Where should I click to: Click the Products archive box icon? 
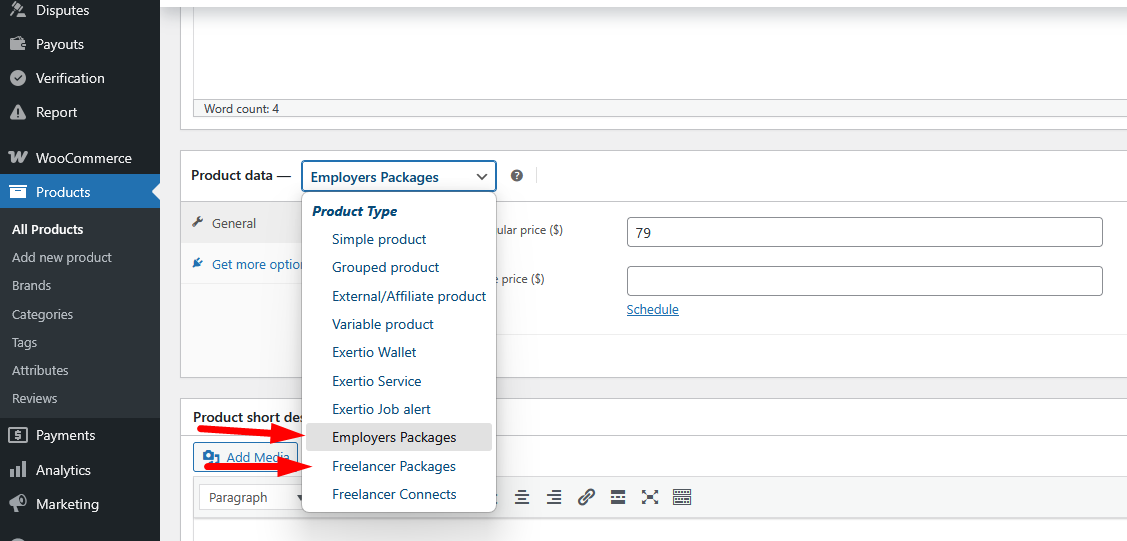18,192
